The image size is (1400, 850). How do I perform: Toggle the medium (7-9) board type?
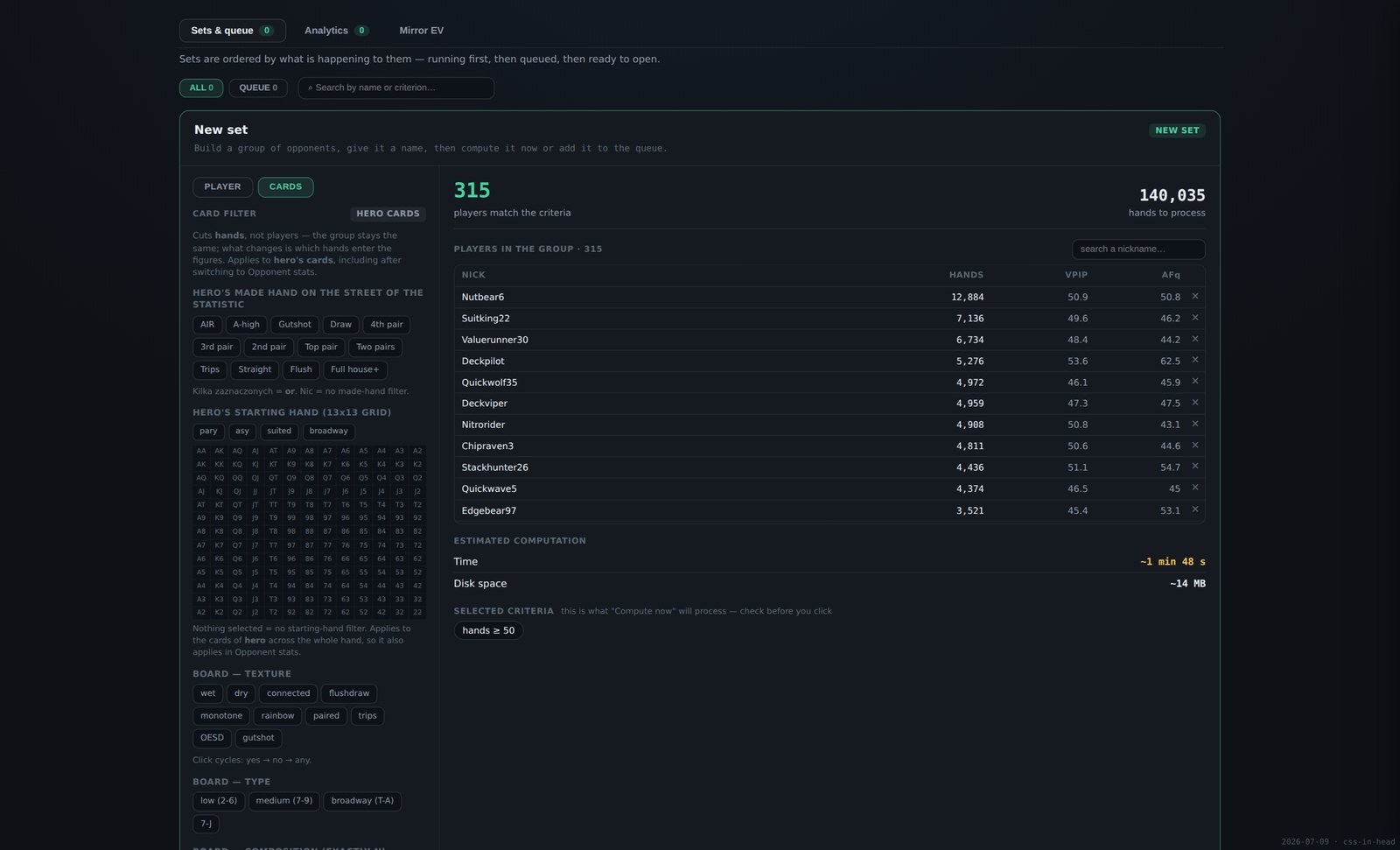(x=284, y=801)
